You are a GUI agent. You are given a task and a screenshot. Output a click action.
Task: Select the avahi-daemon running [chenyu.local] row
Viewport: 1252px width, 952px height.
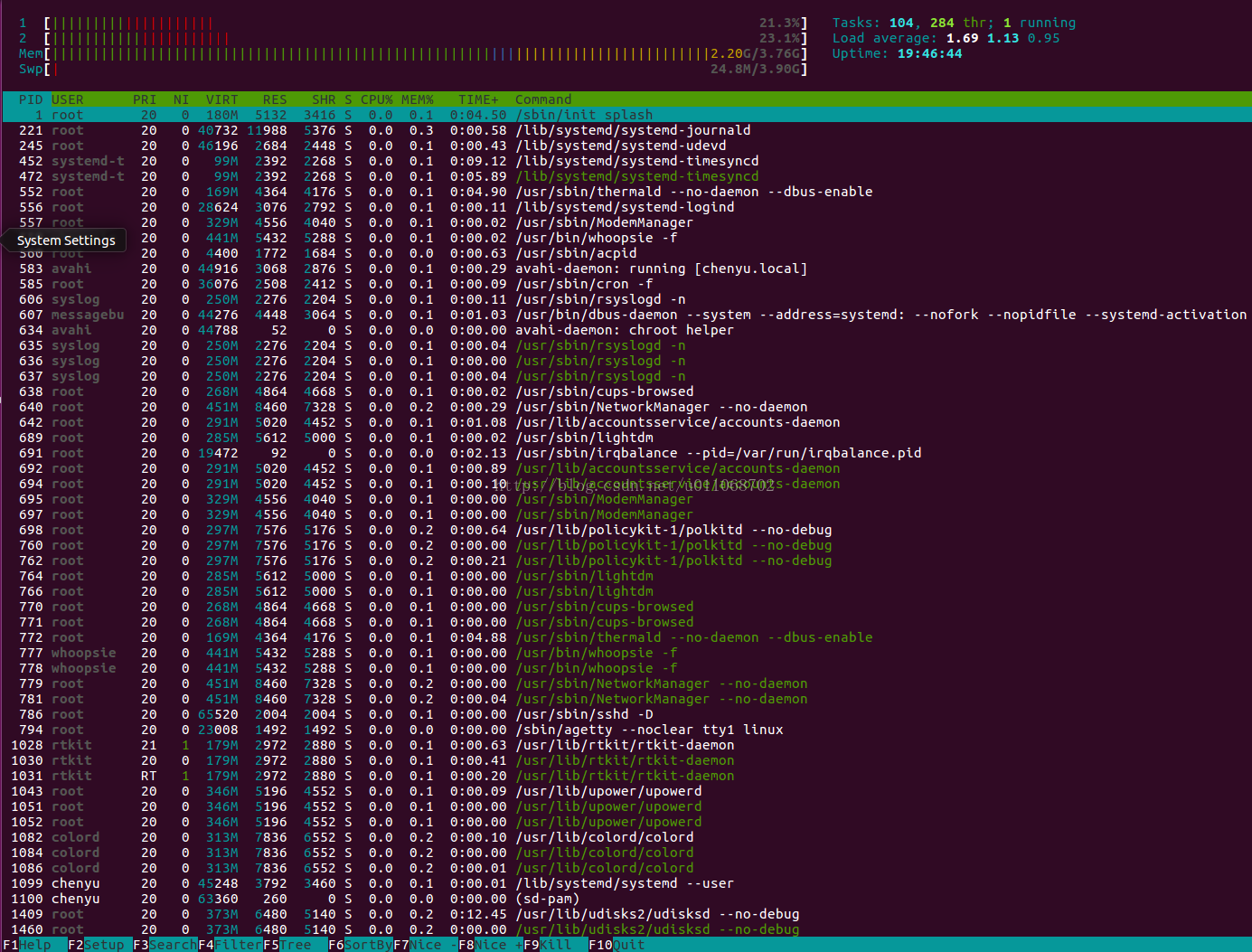626,269
